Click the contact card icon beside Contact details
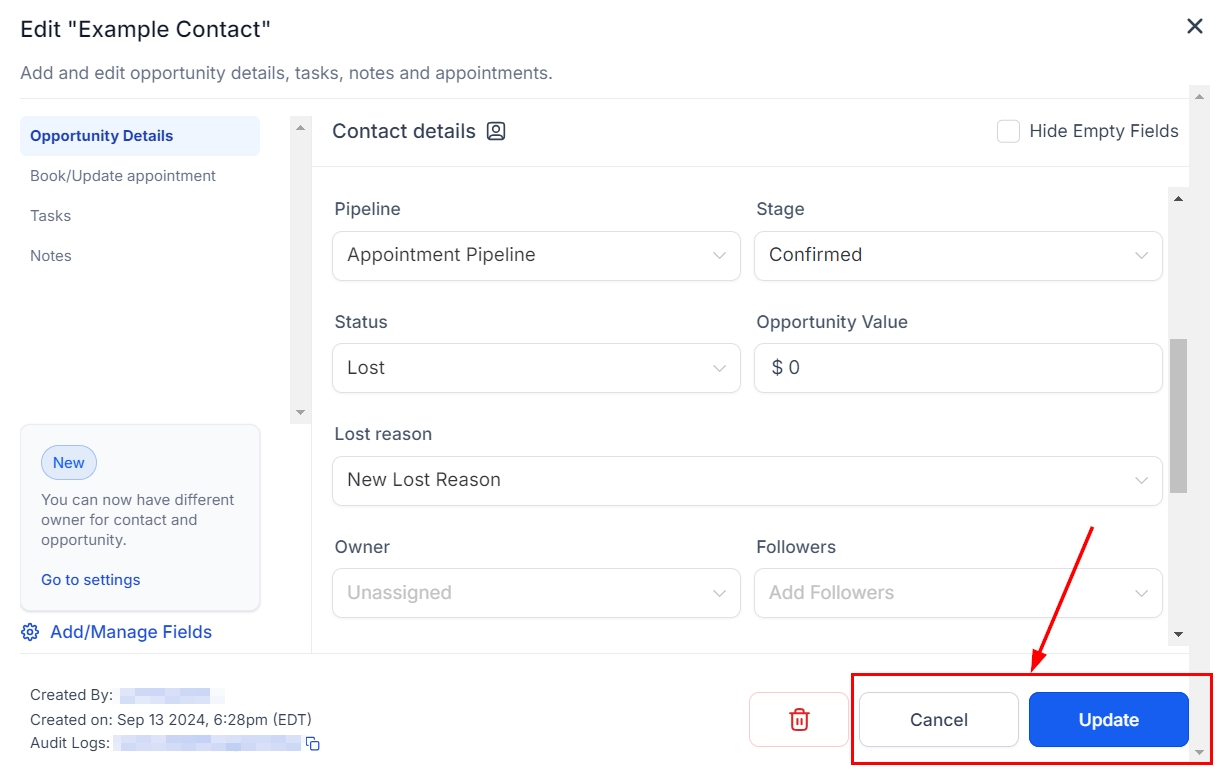 (496, 131)
